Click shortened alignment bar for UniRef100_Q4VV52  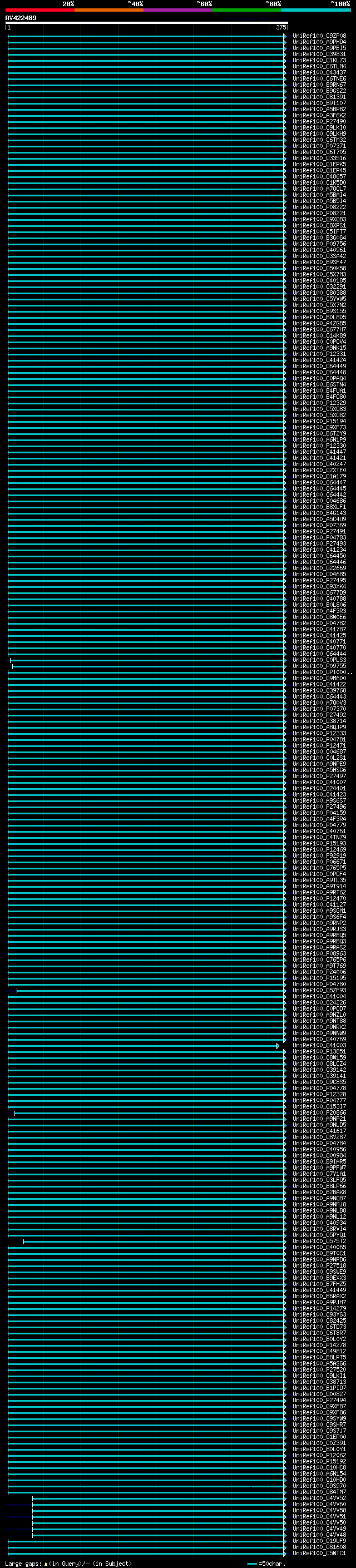160,1497
